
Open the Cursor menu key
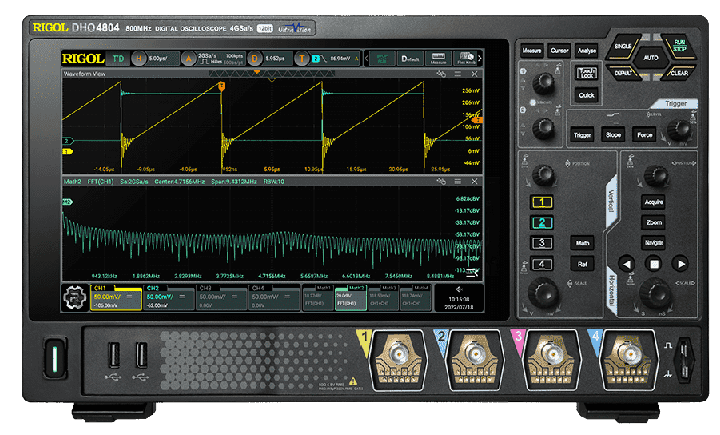559,50
